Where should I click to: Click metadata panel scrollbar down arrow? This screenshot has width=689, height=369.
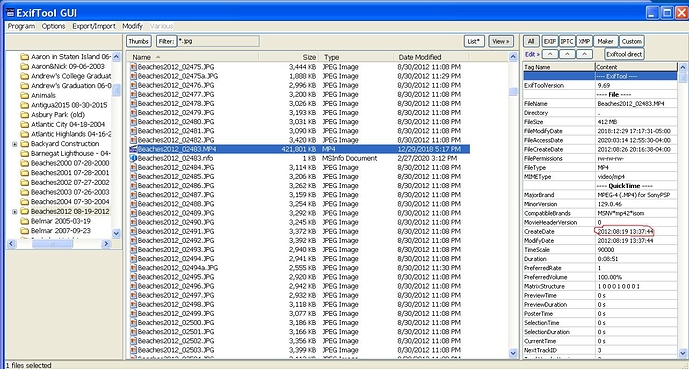coord(683,353)
